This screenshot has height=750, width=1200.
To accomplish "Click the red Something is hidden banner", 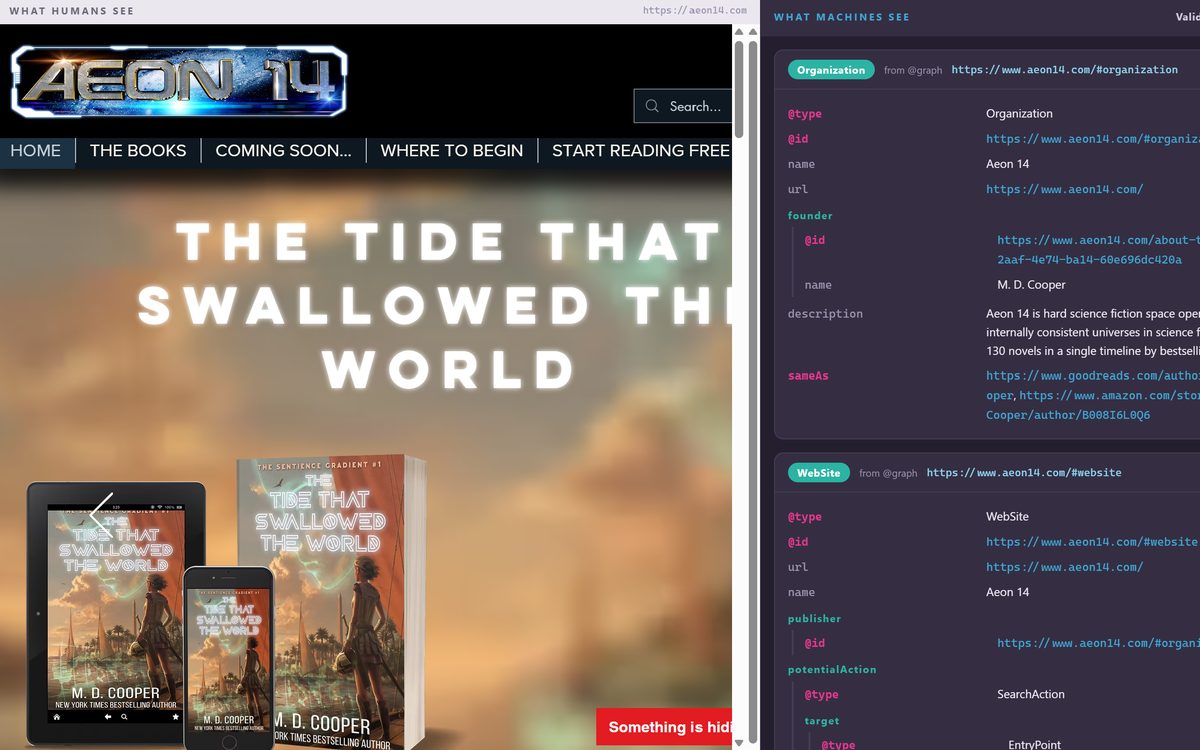I will 664,727.
